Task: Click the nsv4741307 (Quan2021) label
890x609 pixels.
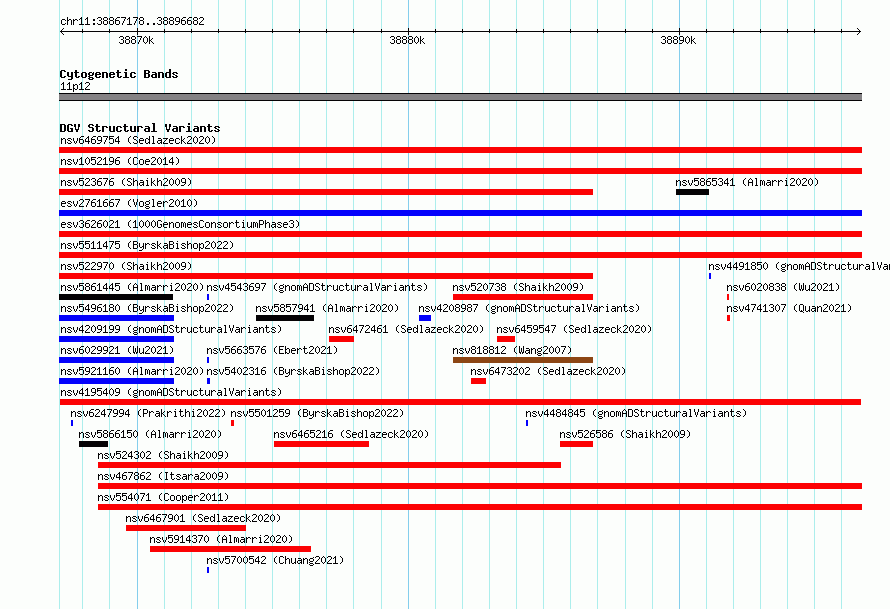Action: coord(789,308)
